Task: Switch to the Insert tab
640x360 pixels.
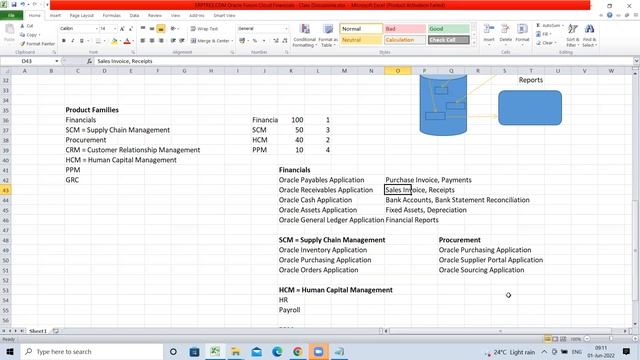Action: [x=55, y=16]
